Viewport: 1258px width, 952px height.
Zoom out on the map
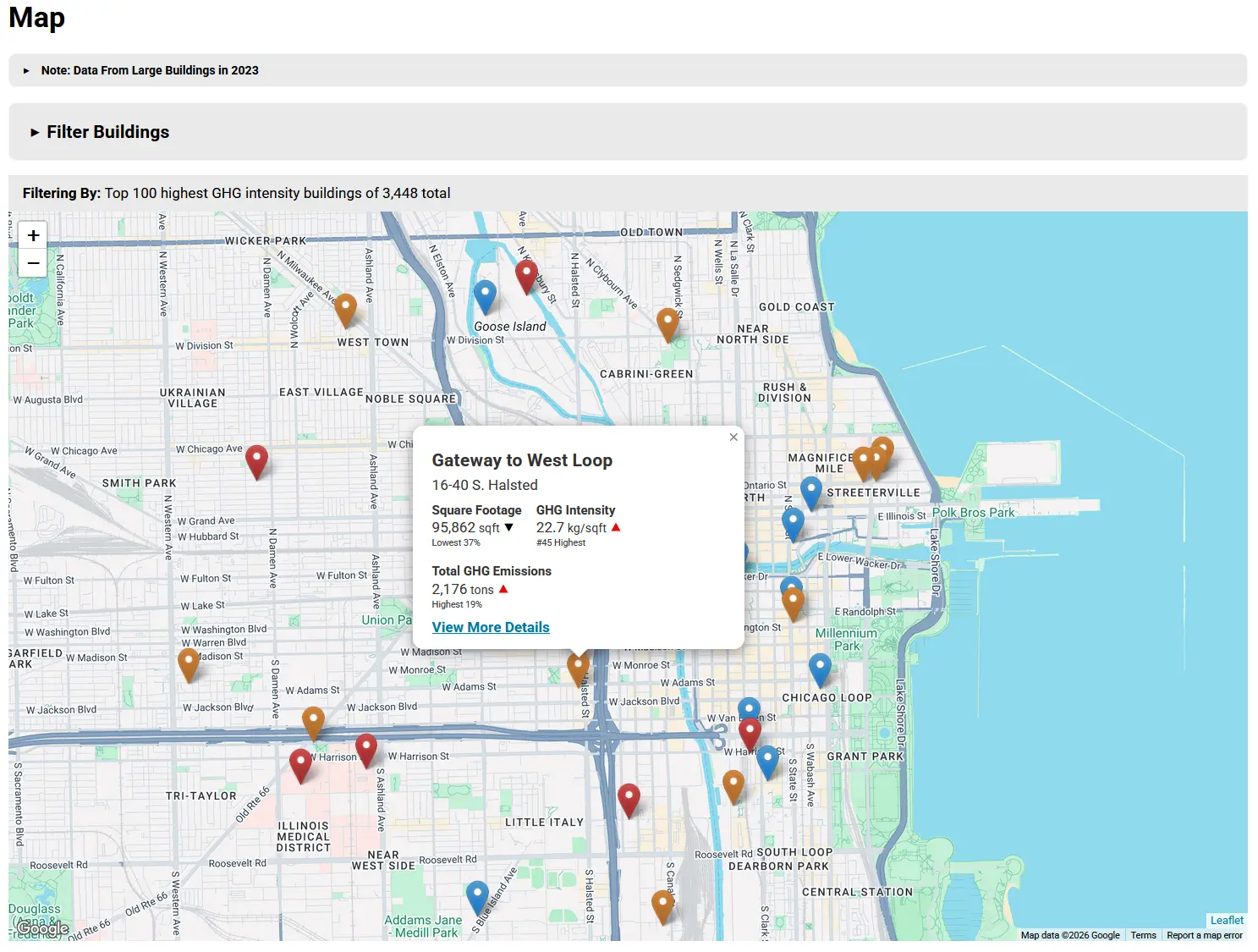point(34,263)
